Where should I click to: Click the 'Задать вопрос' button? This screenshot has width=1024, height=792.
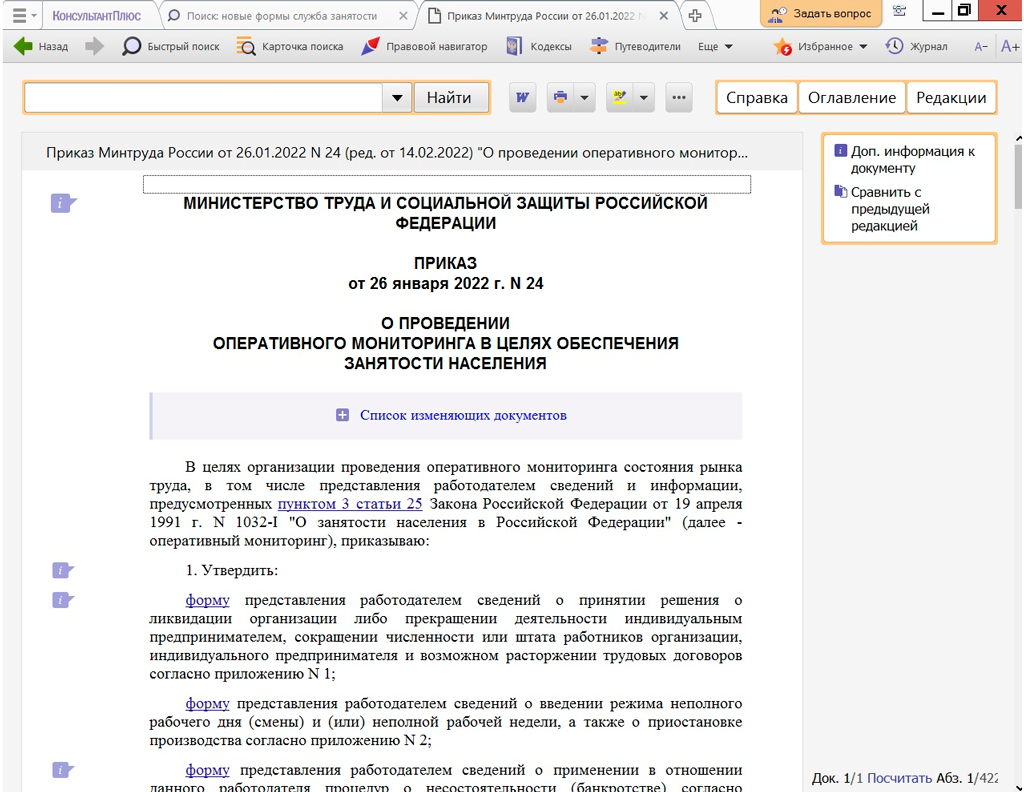(x=822, y=13)
